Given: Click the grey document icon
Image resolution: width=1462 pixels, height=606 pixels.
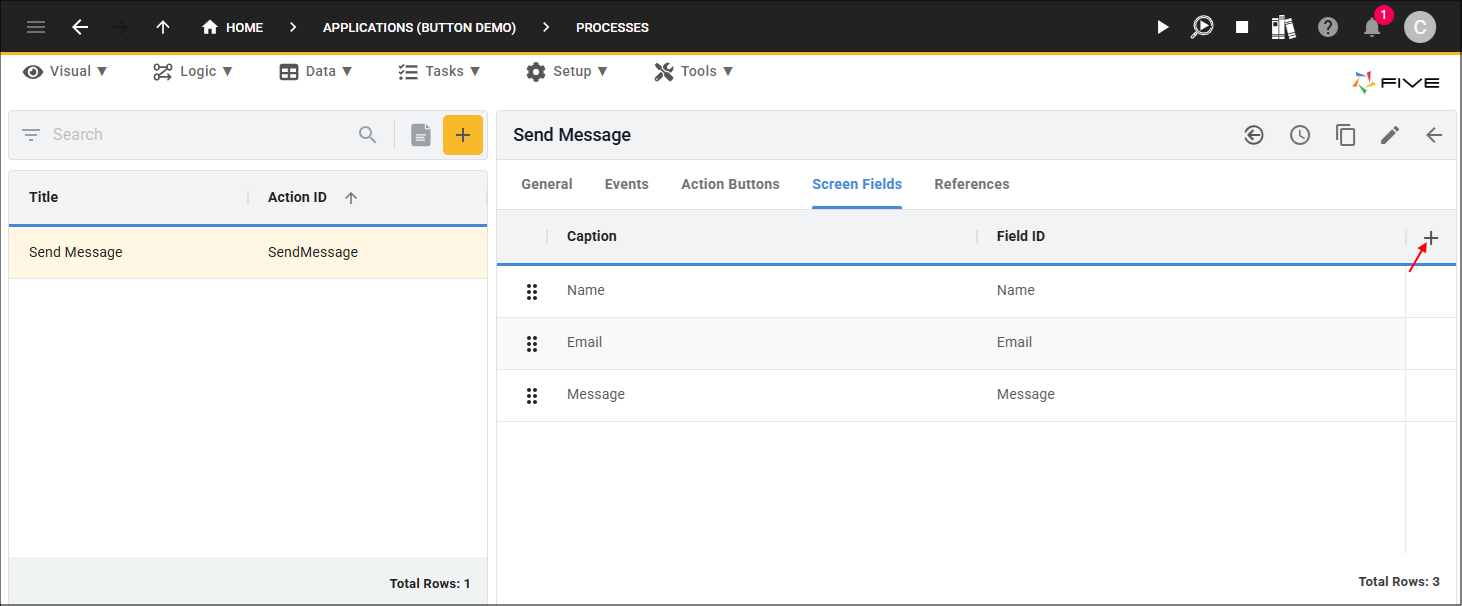Looking at the screenshot, I should [x=421, y=135].
